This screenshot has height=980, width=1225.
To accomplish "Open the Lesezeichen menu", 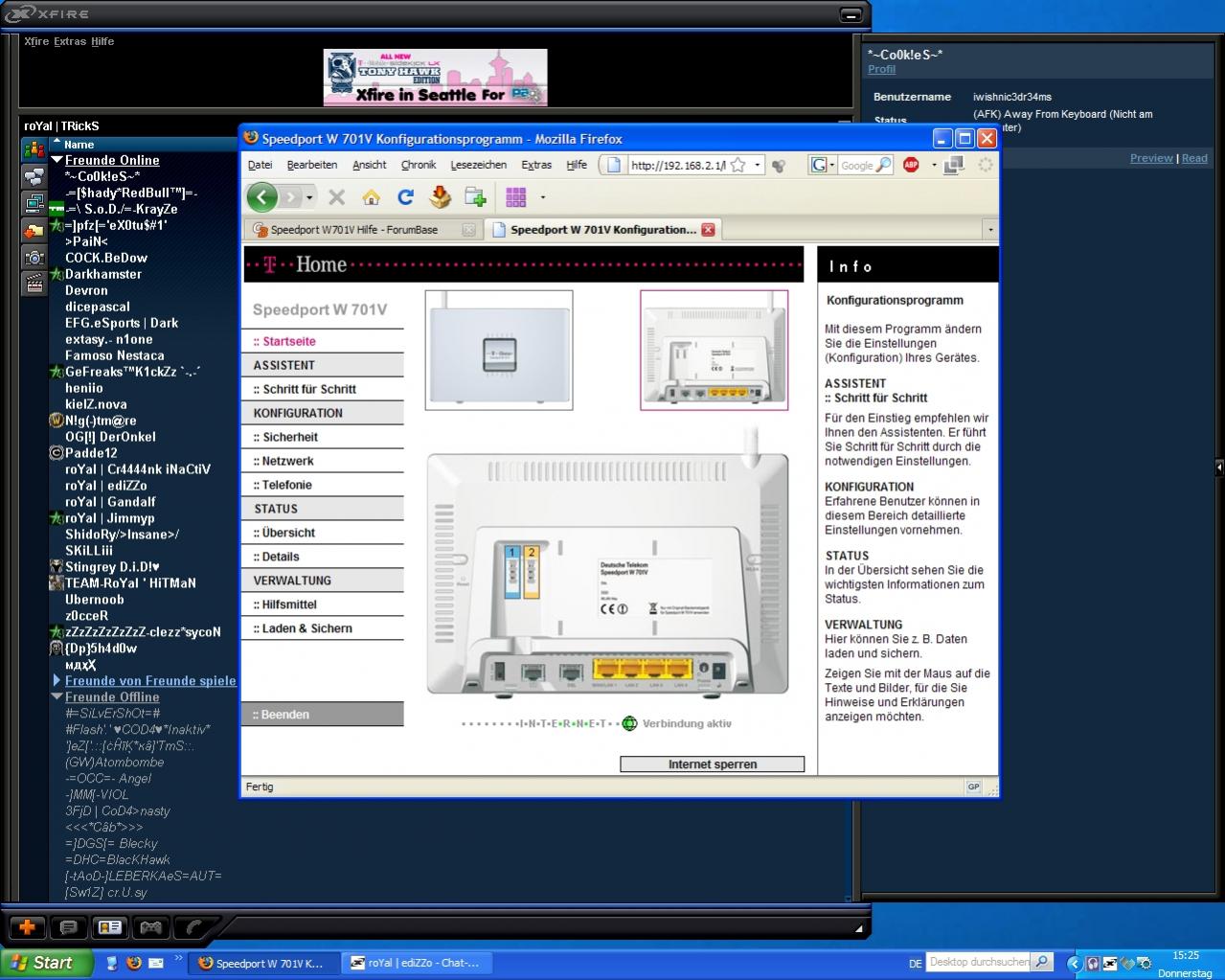I will [479, 165].
